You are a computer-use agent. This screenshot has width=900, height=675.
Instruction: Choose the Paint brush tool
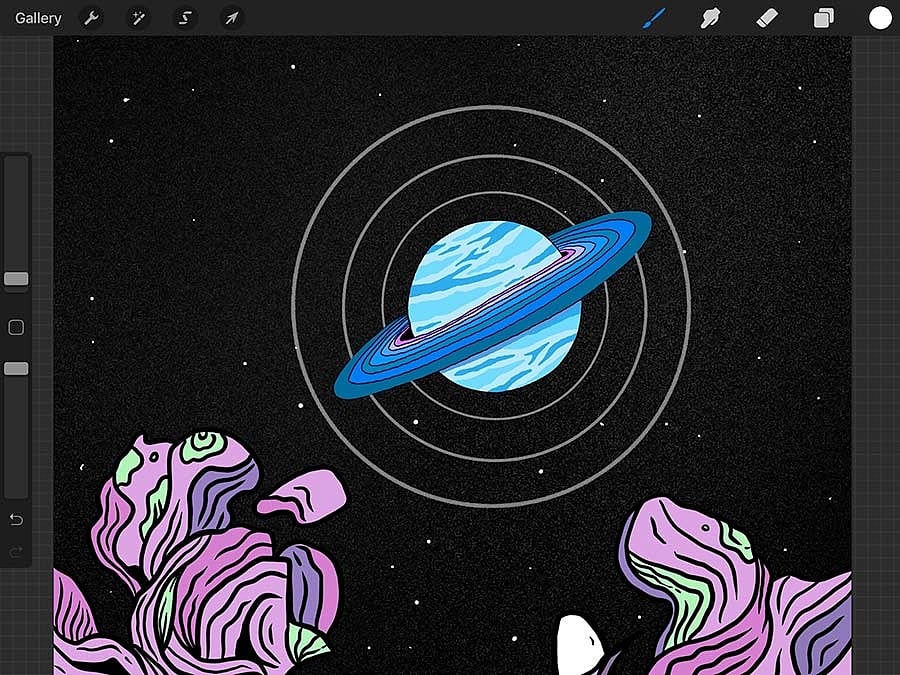655,17
